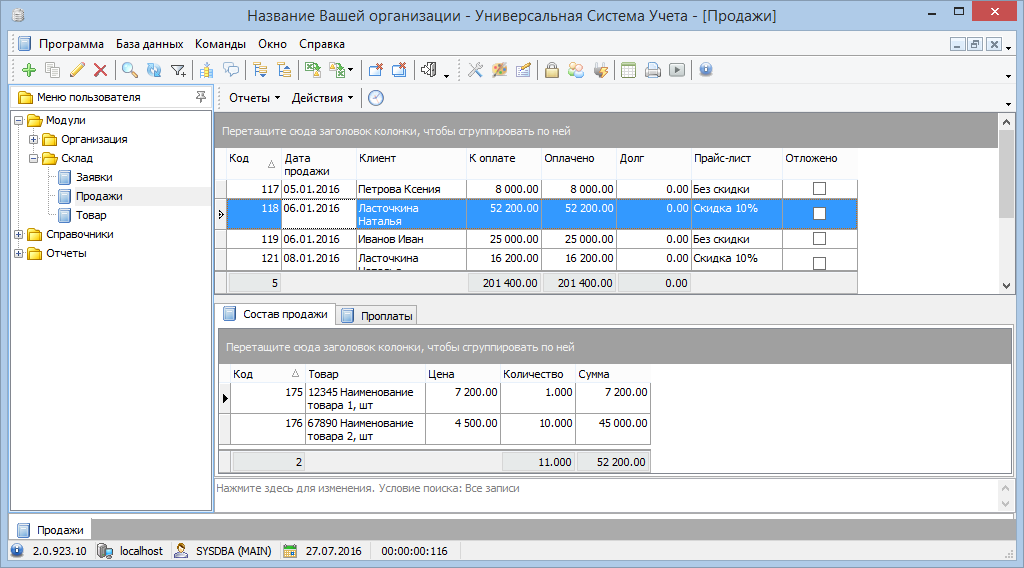Open the Отчеты dropdown in toolbar
The width and height of the screenshot is (1024, 568).
(x=254, y=98)
